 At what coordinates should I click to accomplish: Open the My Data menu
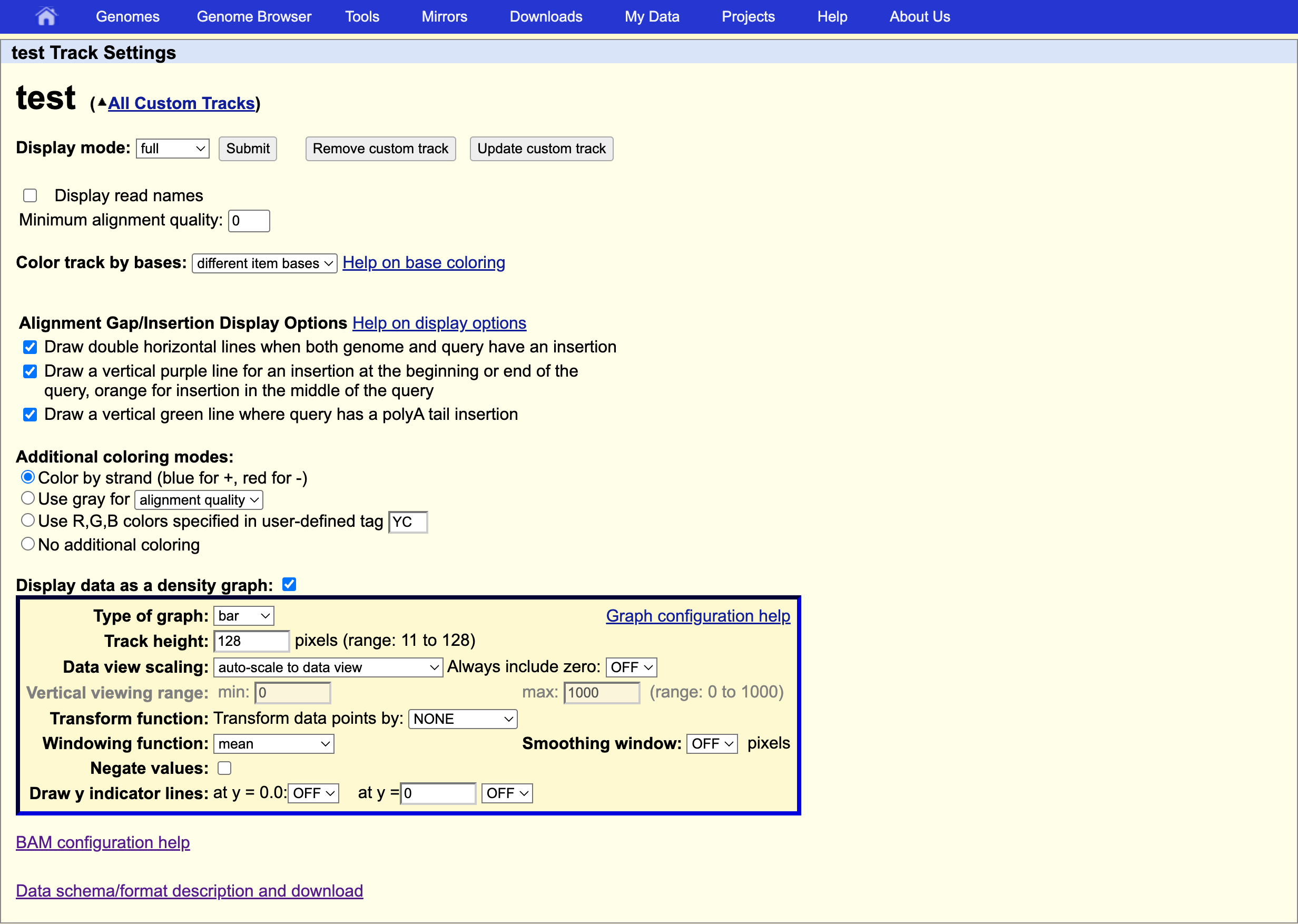(652, 16)
